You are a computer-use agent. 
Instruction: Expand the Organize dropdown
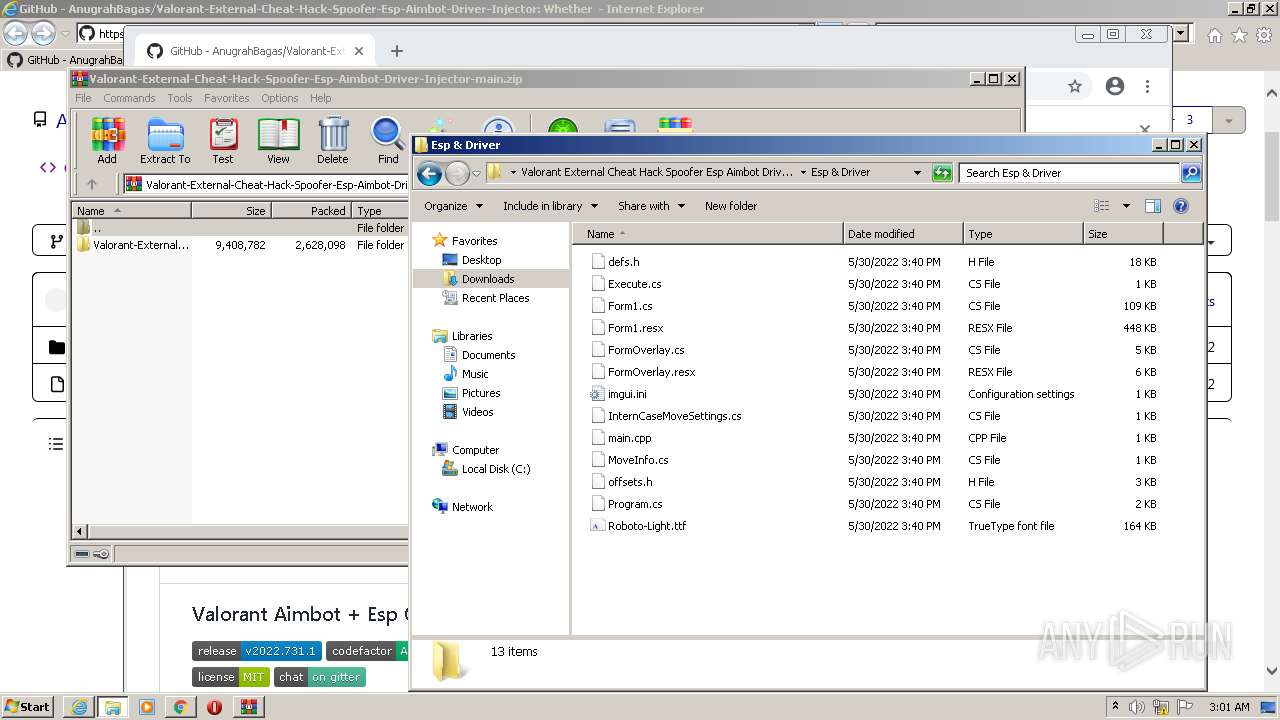(x=454, y=206)
